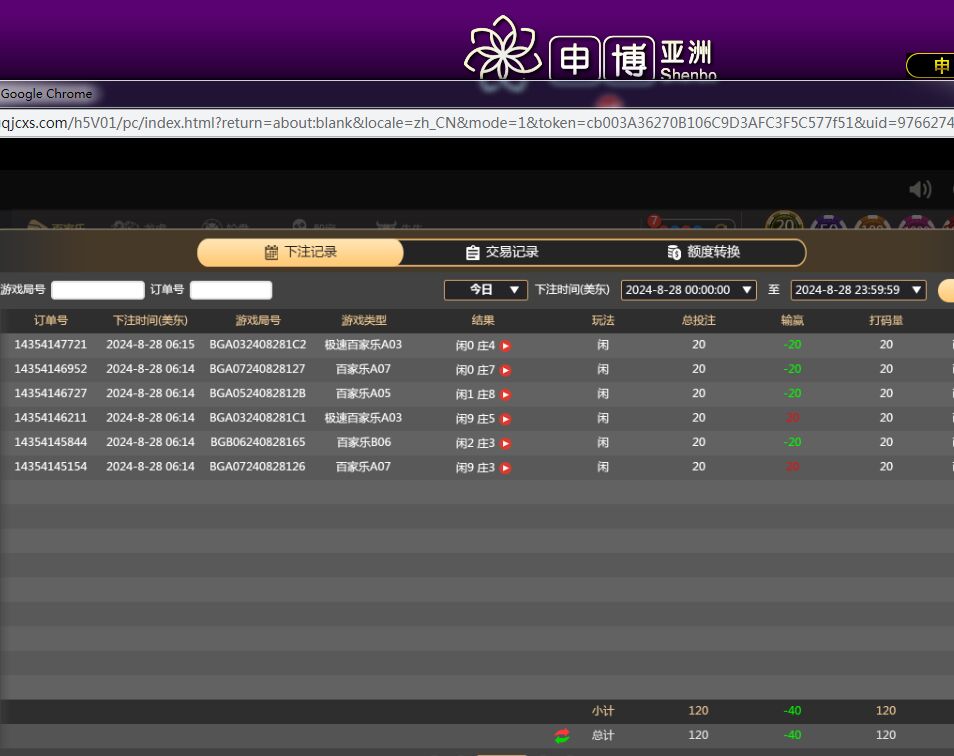Click the 游戏局号 input field

[x=97, y=290]
